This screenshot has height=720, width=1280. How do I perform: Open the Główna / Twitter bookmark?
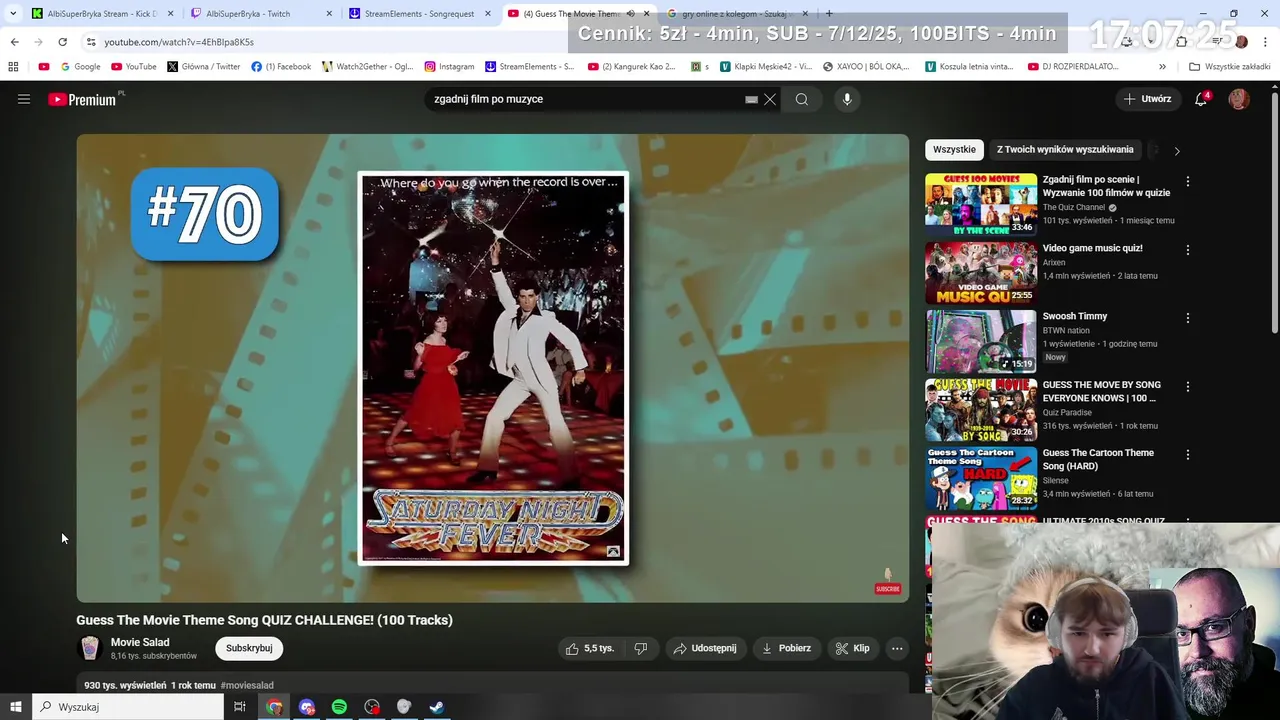(x=204, y=67)
